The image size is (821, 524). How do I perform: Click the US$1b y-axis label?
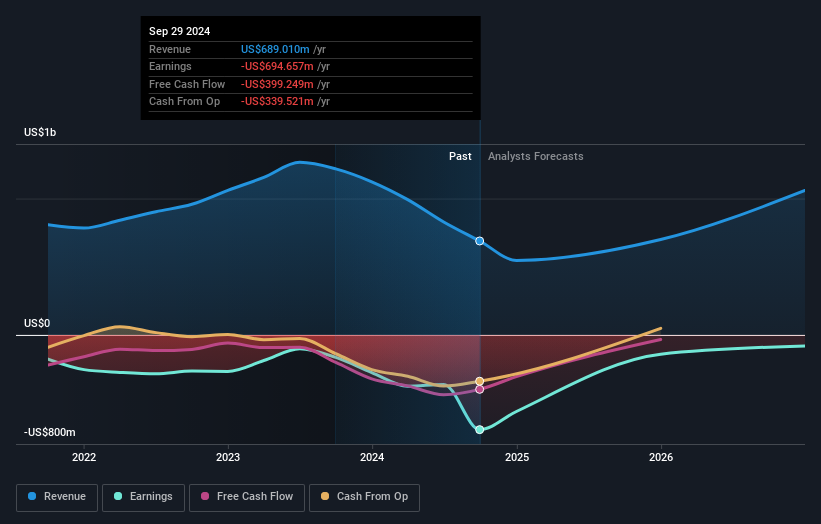[x=40, y=132]
